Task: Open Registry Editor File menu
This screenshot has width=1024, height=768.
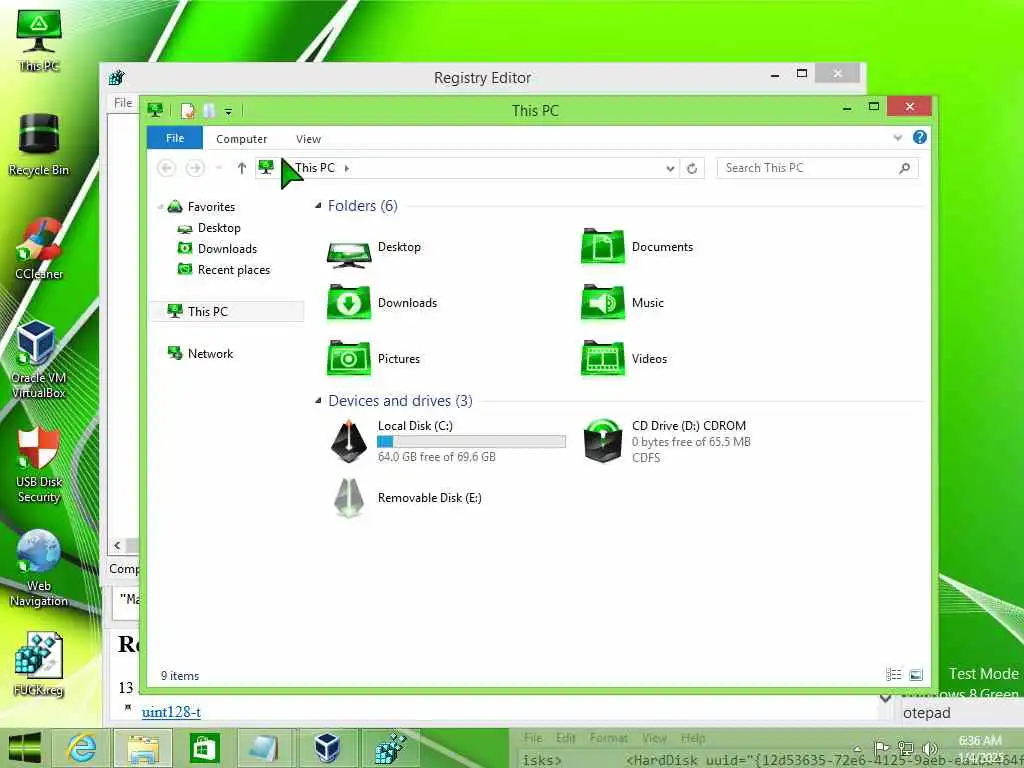Action: coord(123,103)
